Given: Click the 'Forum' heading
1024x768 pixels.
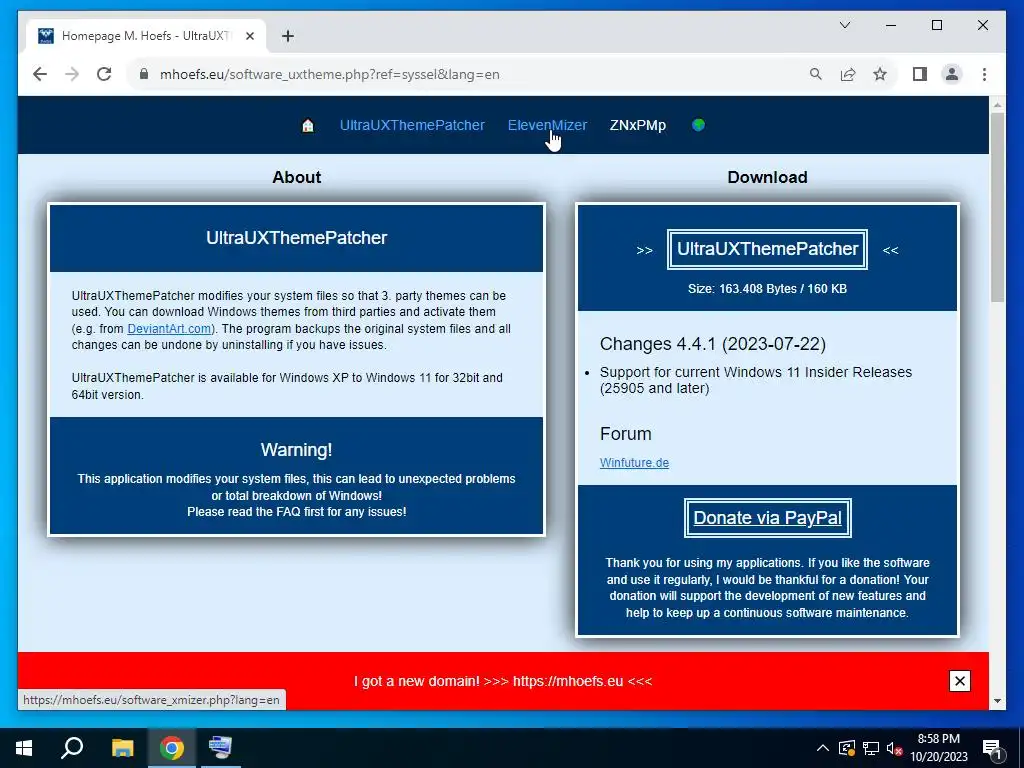Looking at the screenshot, I should [626, 434].
